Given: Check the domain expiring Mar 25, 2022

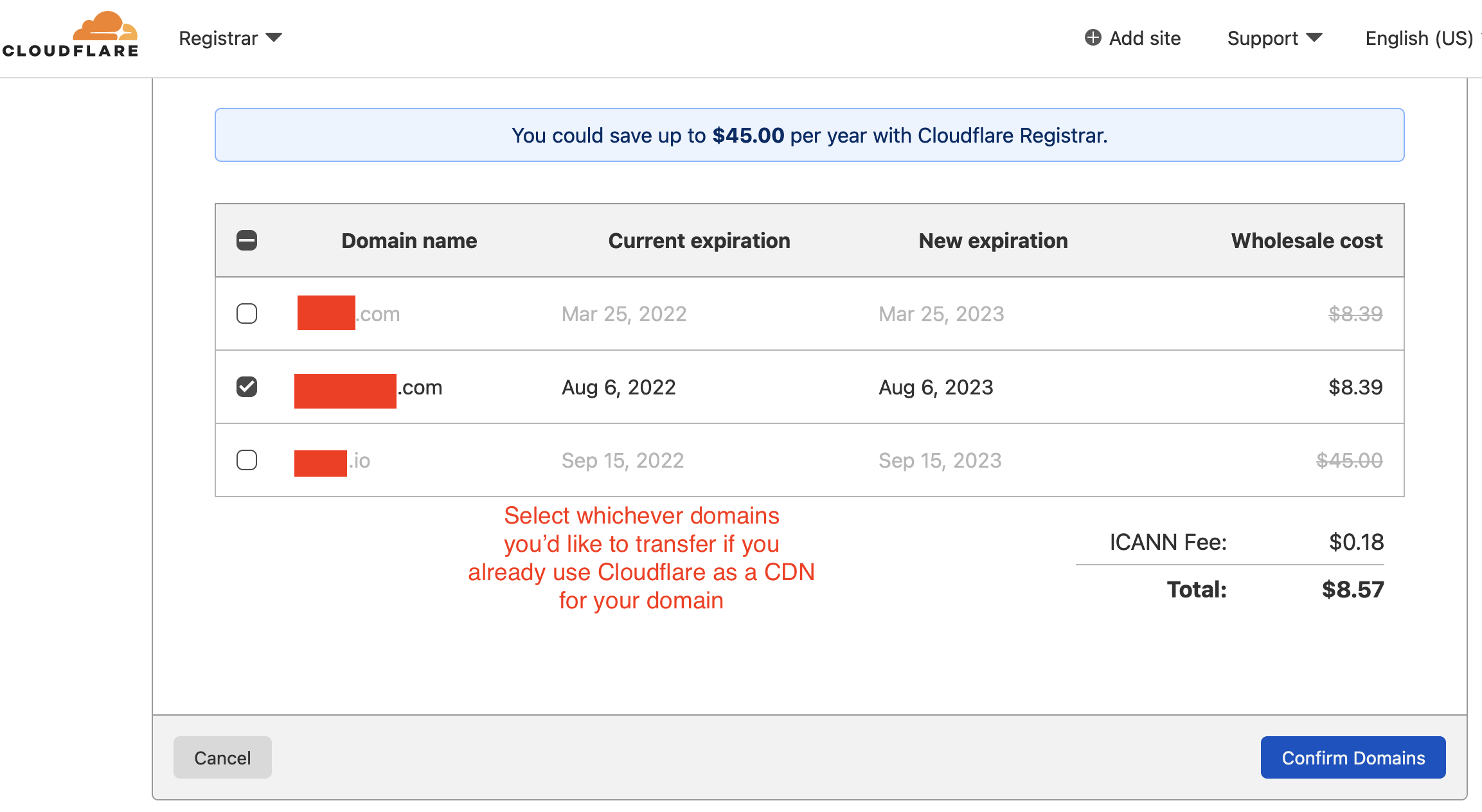Looking at the screenshot, I should click(x=247, y=313).
